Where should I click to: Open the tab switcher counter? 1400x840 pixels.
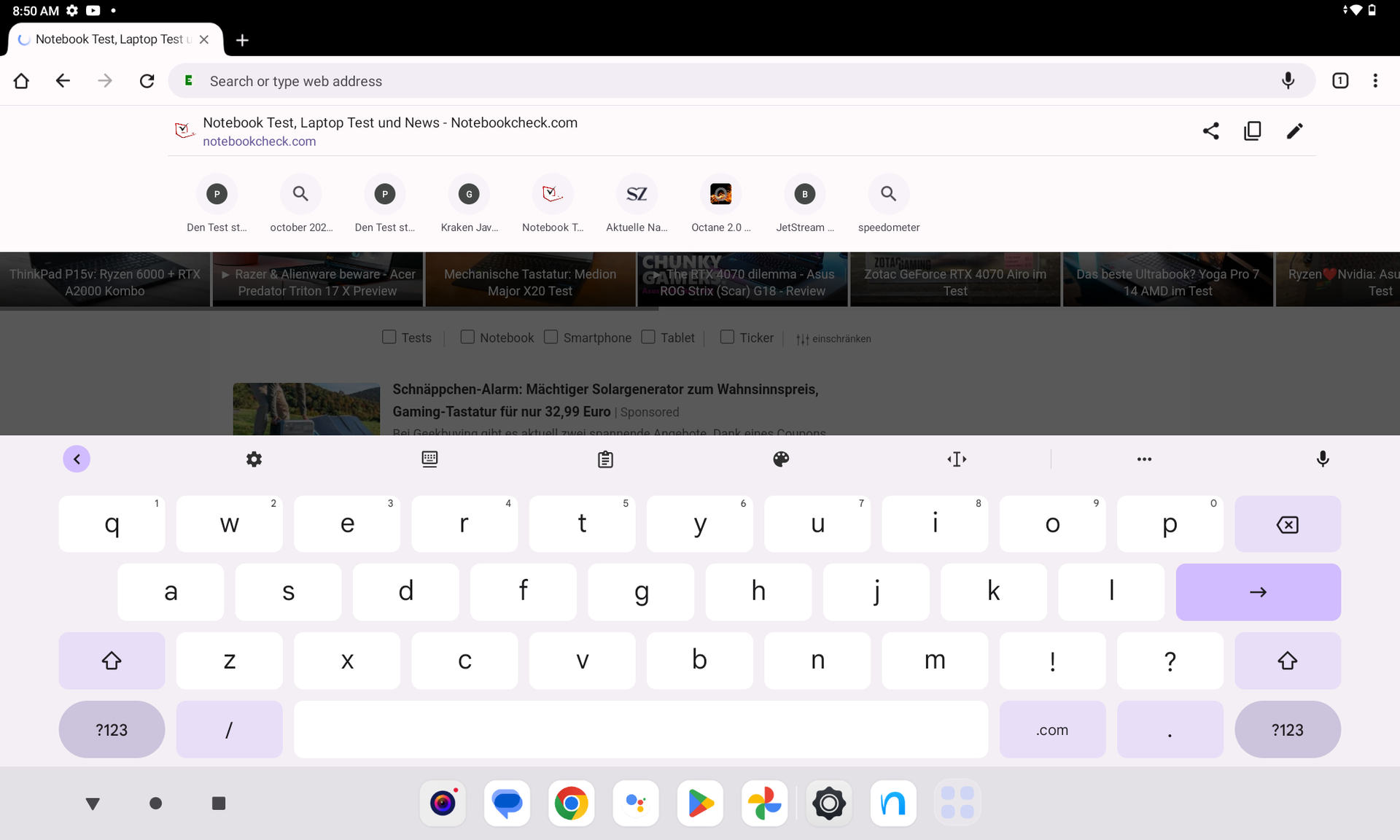pos(1340,81)
